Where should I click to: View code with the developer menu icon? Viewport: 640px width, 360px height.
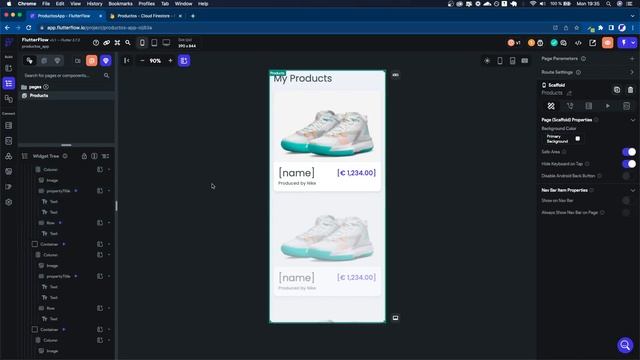(x=578, y=43)
